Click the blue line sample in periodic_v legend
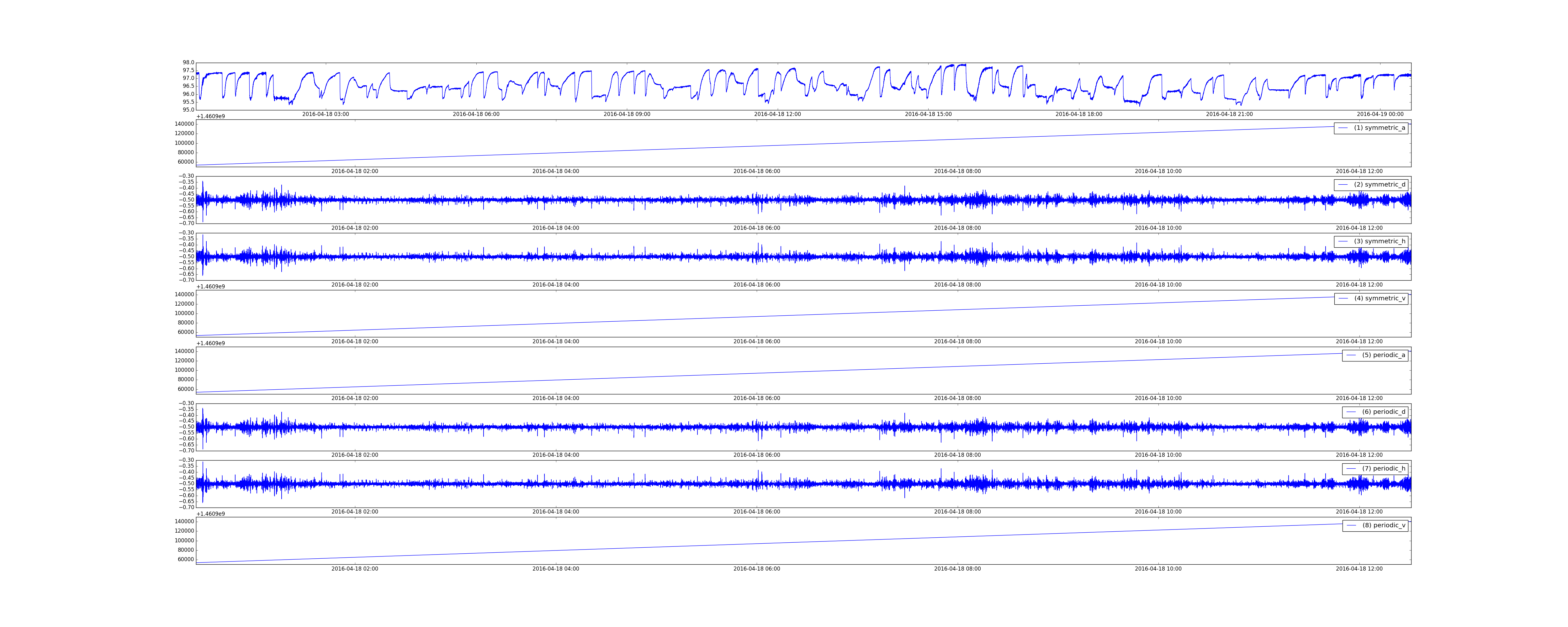1568x627 pixels. [1351, 525]
